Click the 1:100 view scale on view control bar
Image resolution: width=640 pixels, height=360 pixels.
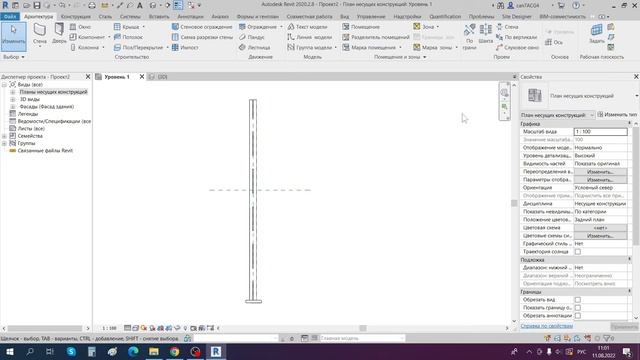[x=109, y=328]
